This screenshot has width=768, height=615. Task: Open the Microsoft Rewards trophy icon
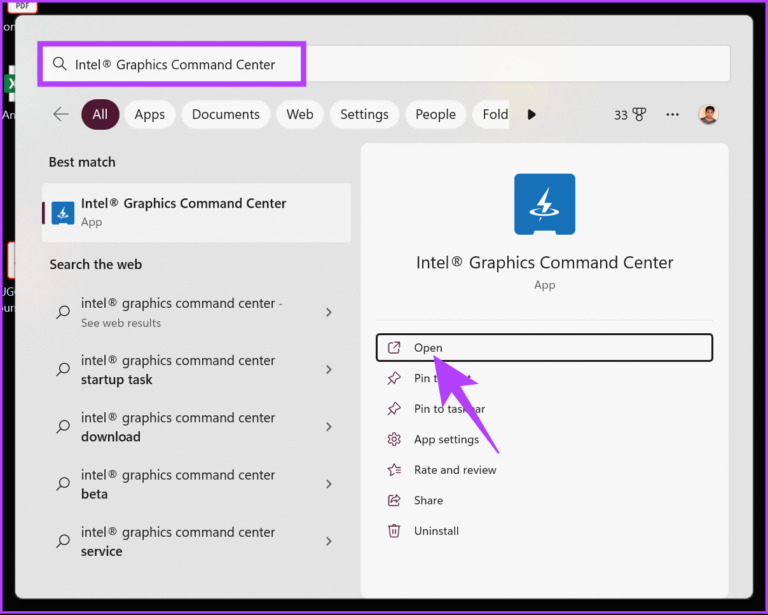639,115
